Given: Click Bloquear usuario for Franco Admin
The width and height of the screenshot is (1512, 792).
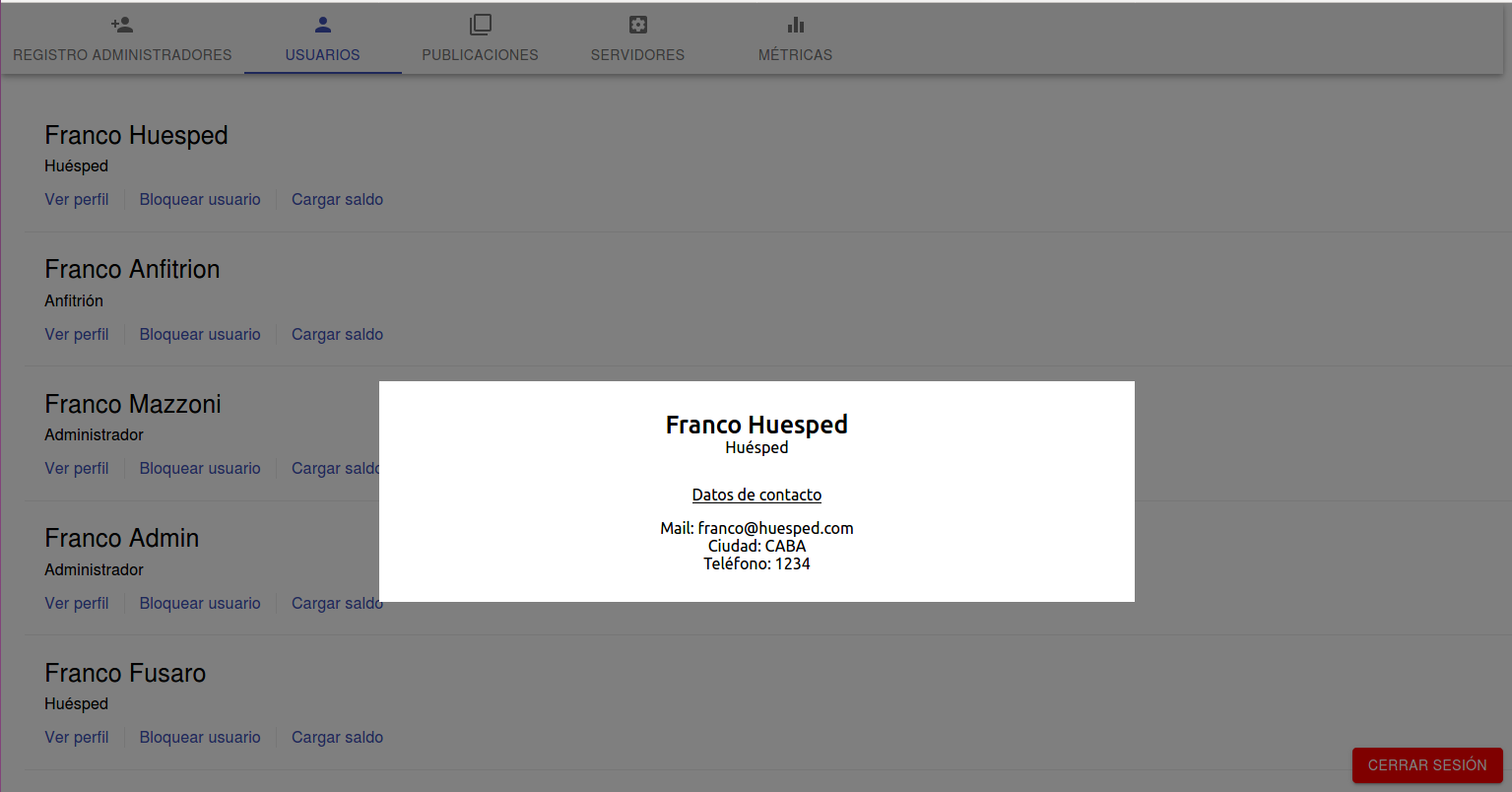Looking at the screenshot, I should pos(200,603).
